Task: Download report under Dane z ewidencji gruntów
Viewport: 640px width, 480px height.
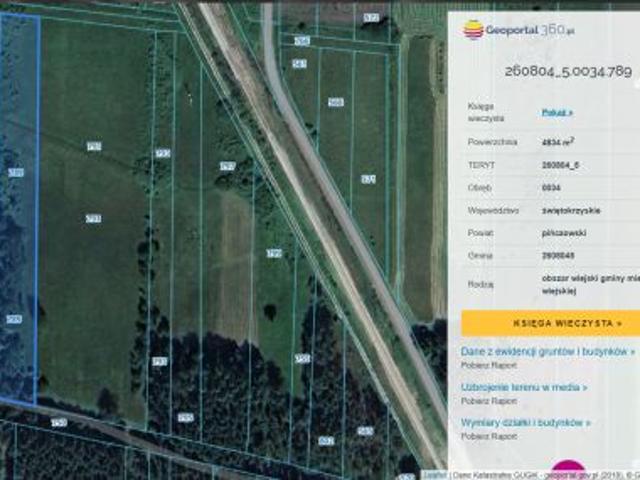Action: tap(489, 365)
